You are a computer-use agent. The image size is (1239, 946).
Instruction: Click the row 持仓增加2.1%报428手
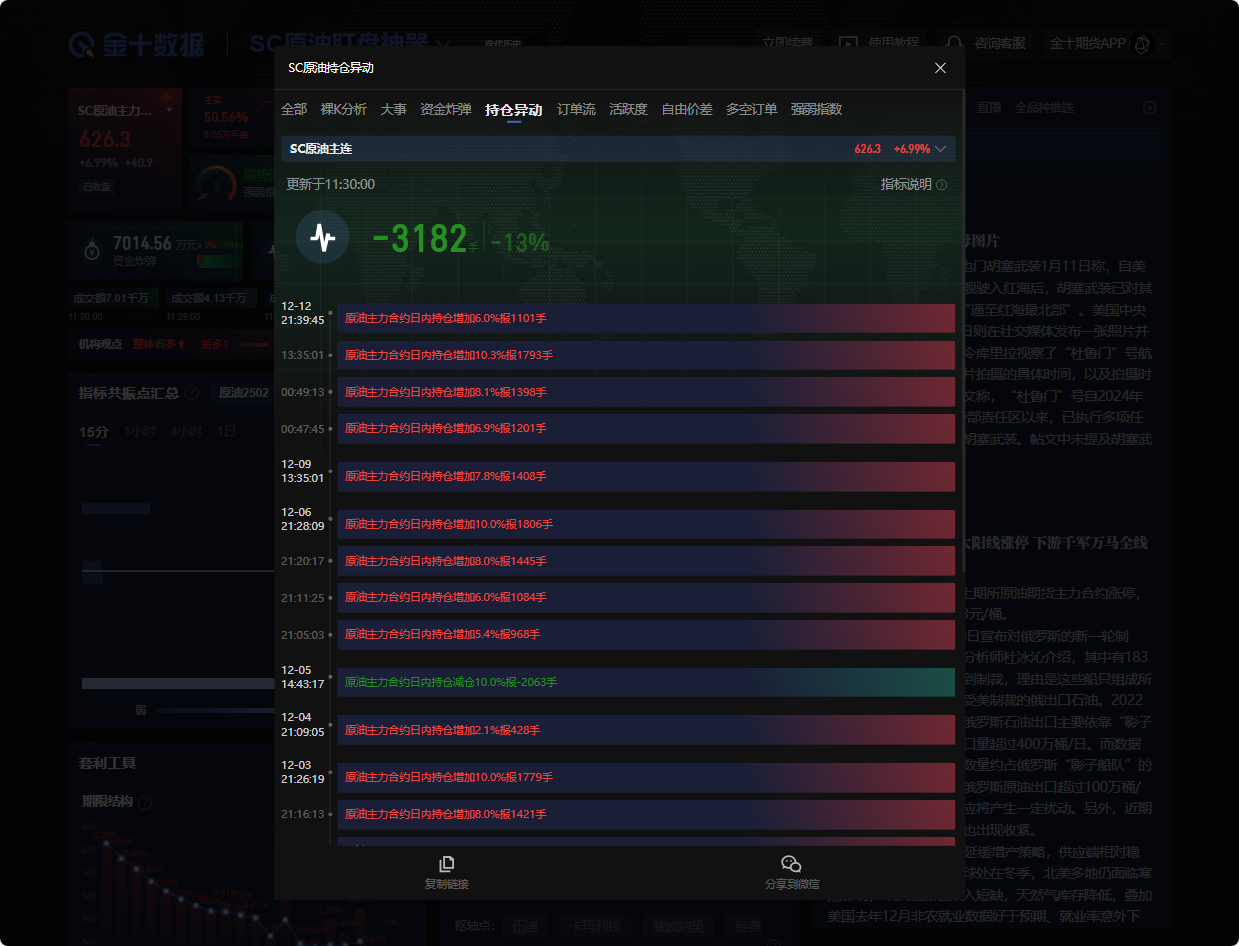(646, 730)
